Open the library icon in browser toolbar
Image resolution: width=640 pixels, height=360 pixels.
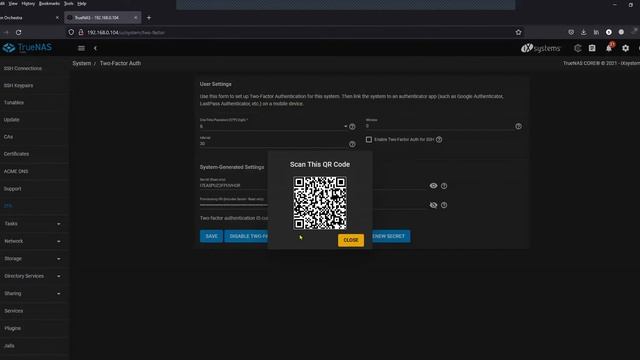(x=596, y=32)
